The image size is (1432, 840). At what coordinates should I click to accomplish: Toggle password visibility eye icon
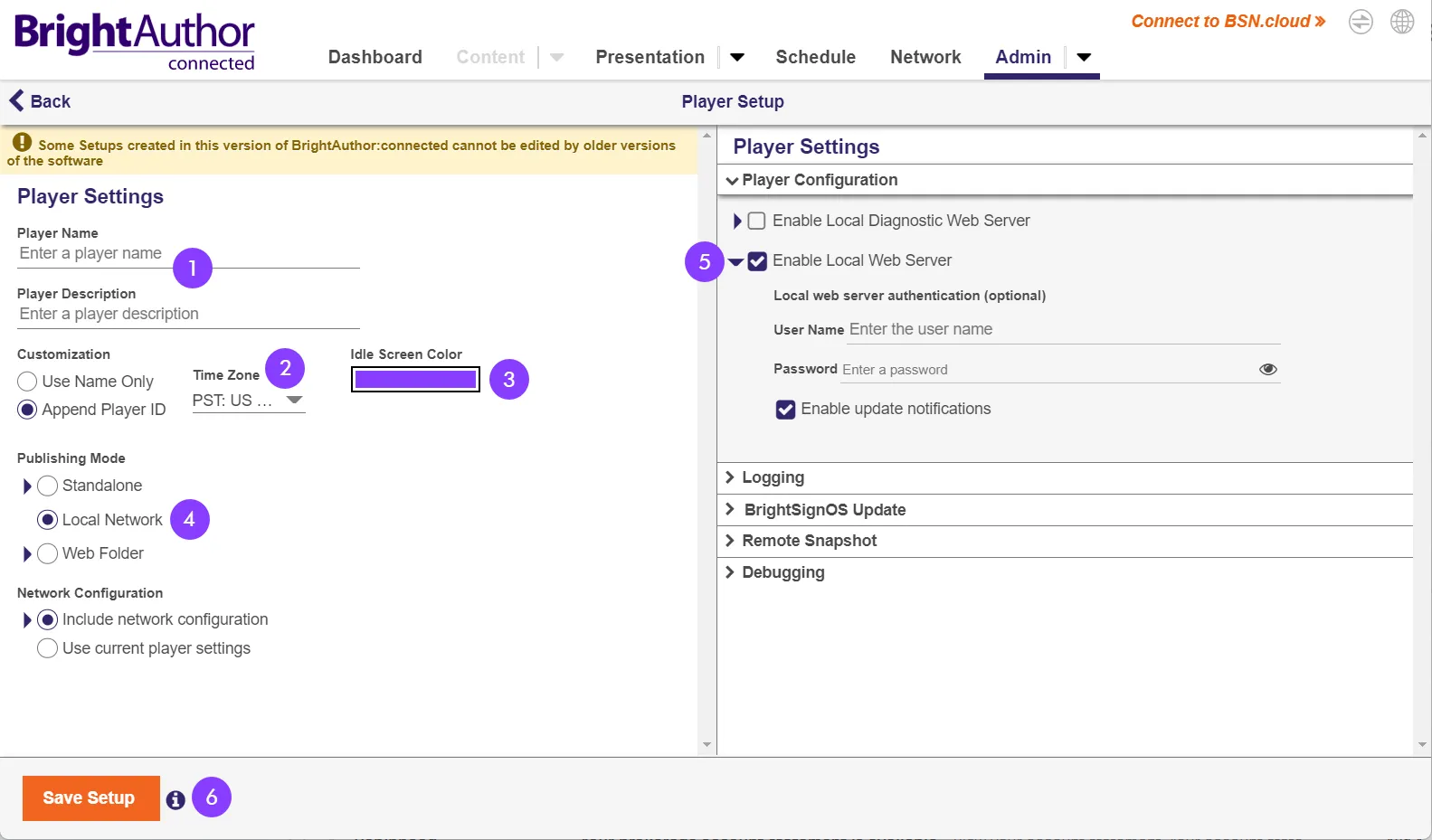[x=1267, y=369]
